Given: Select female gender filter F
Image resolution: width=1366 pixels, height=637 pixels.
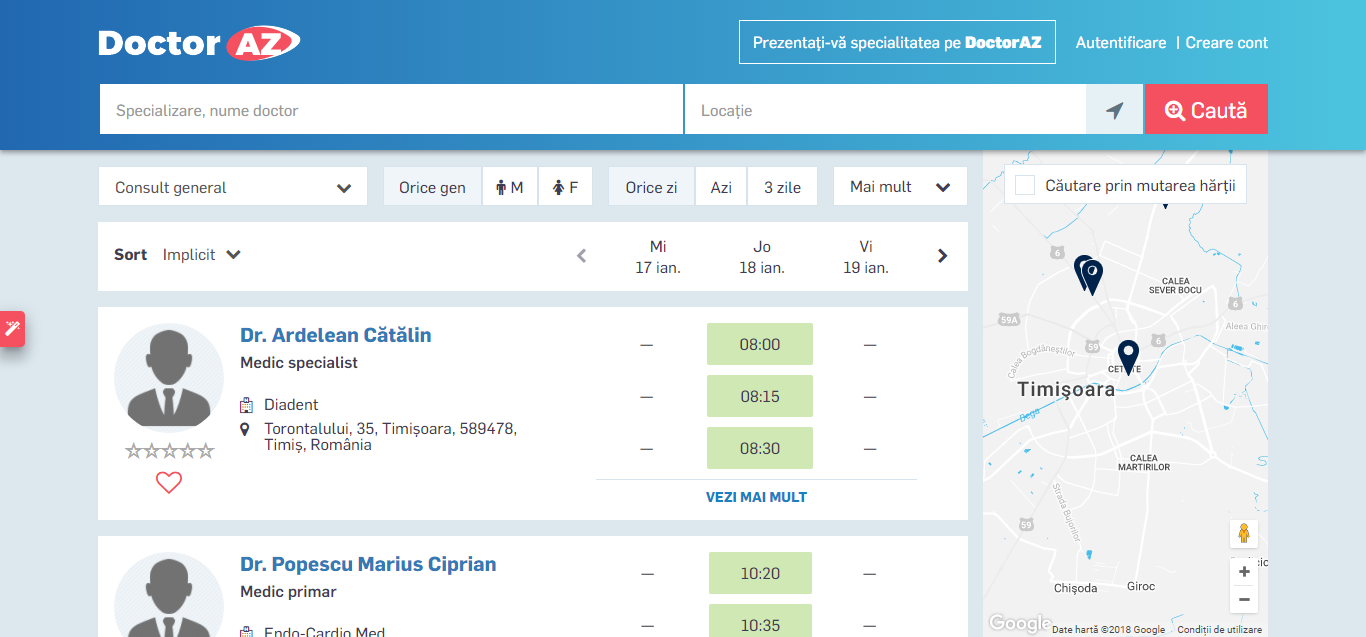Looking at the screenshot, I should (565, 187).
